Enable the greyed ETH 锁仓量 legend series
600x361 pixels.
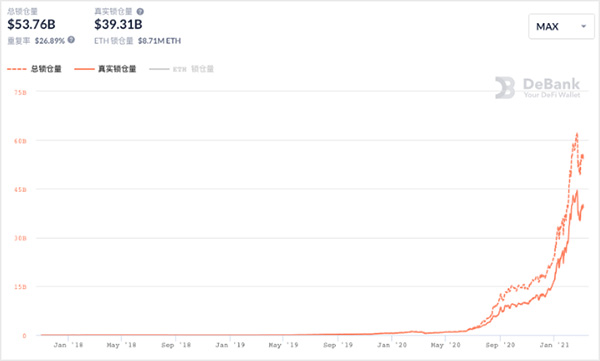(x=181, y=69)
